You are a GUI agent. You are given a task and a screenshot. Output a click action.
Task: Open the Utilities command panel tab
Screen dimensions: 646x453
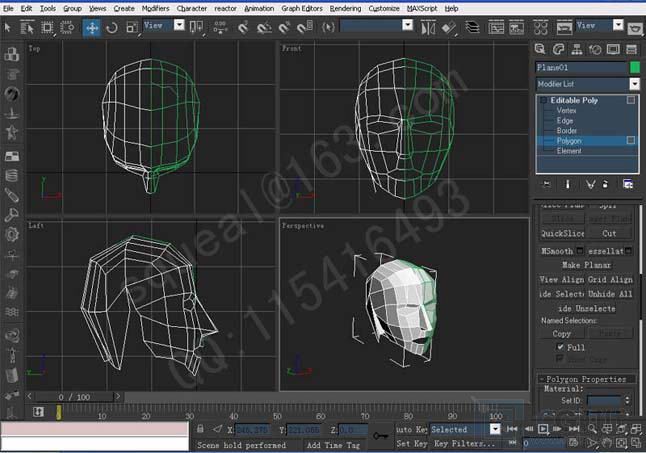click(x=632, y=49)
